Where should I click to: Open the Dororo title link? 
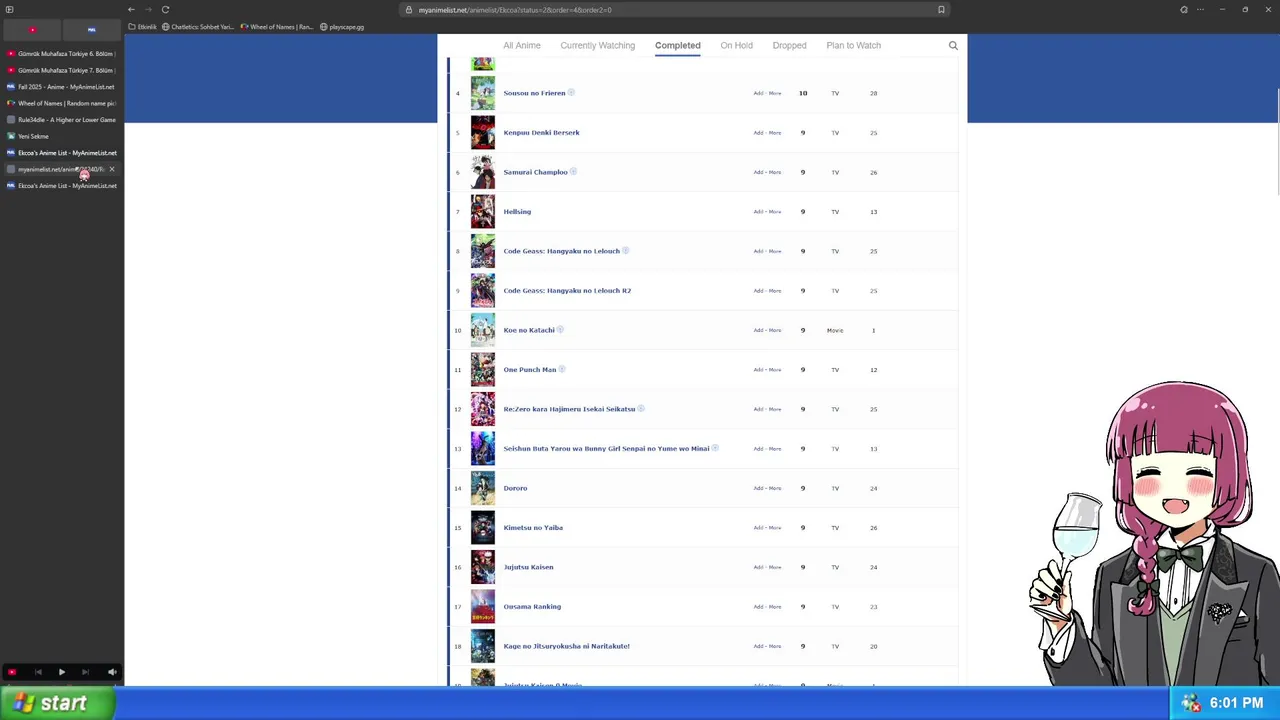(515, 488)
